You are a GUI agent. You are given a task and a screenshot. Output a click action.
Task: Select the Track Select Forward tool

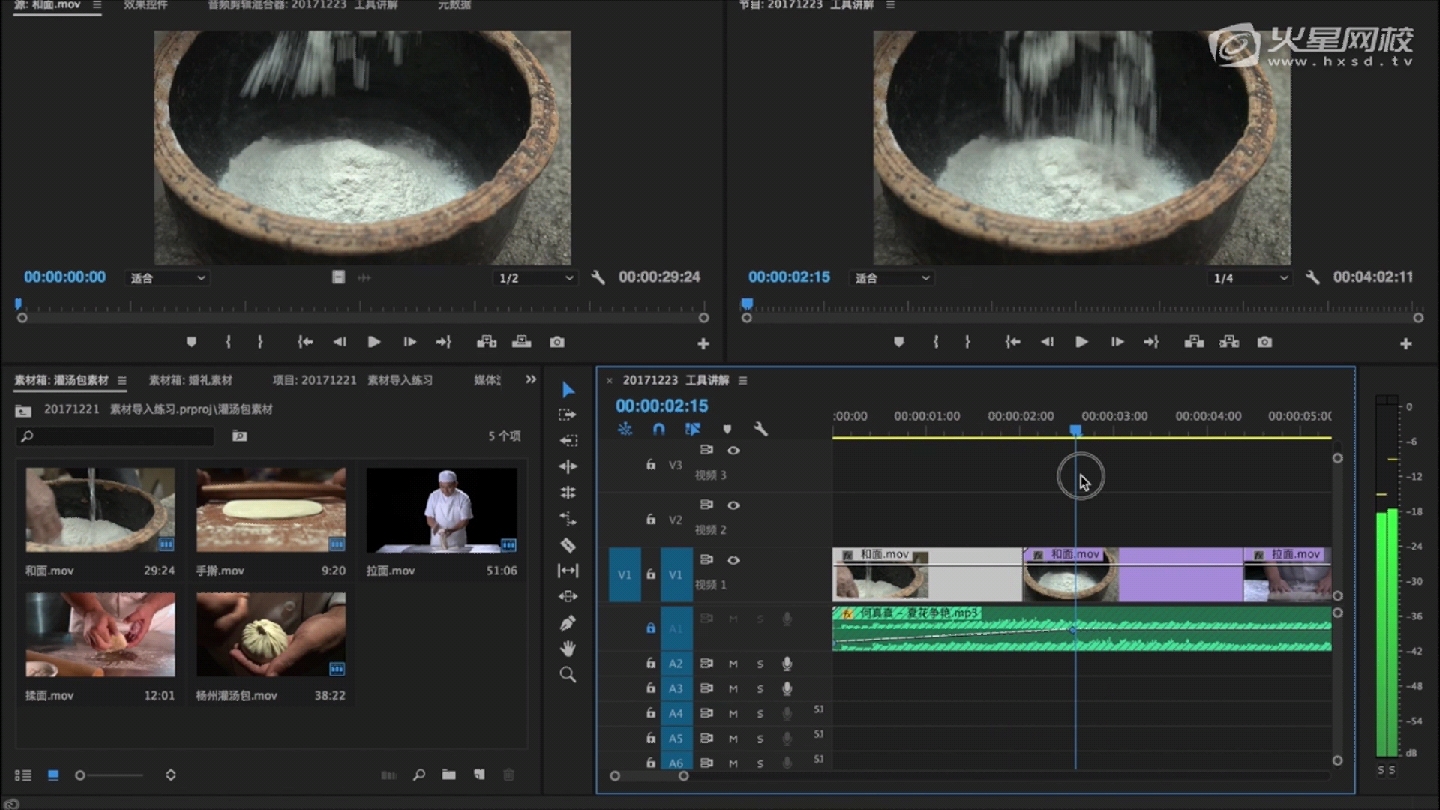pos(568,415)
